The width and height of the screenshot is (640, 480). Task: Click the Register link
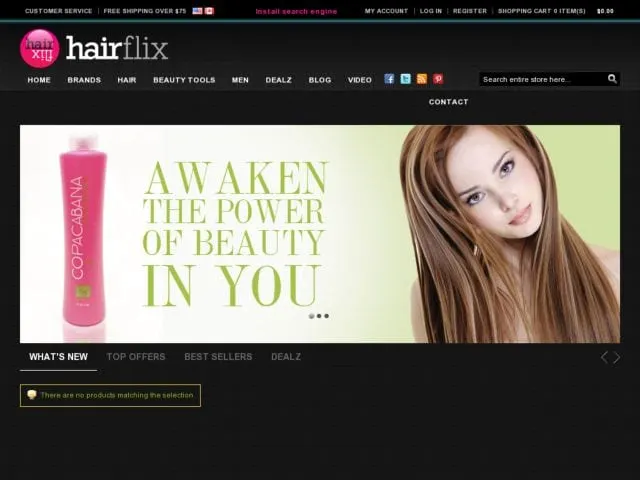click(x=470, y=11)
